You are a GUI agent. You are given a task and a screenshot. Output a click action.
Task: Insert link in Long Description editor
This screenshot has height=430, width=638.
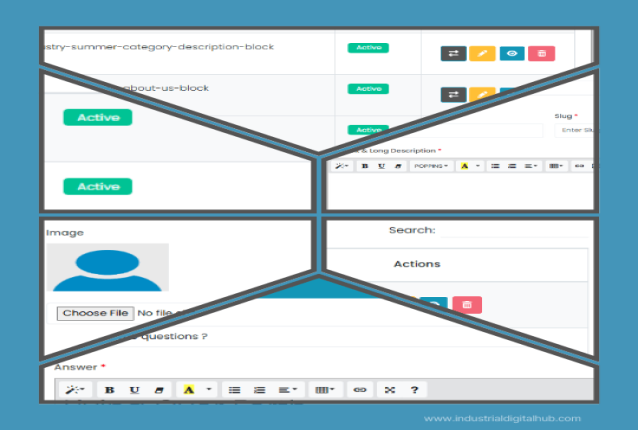tap(579, 166)
